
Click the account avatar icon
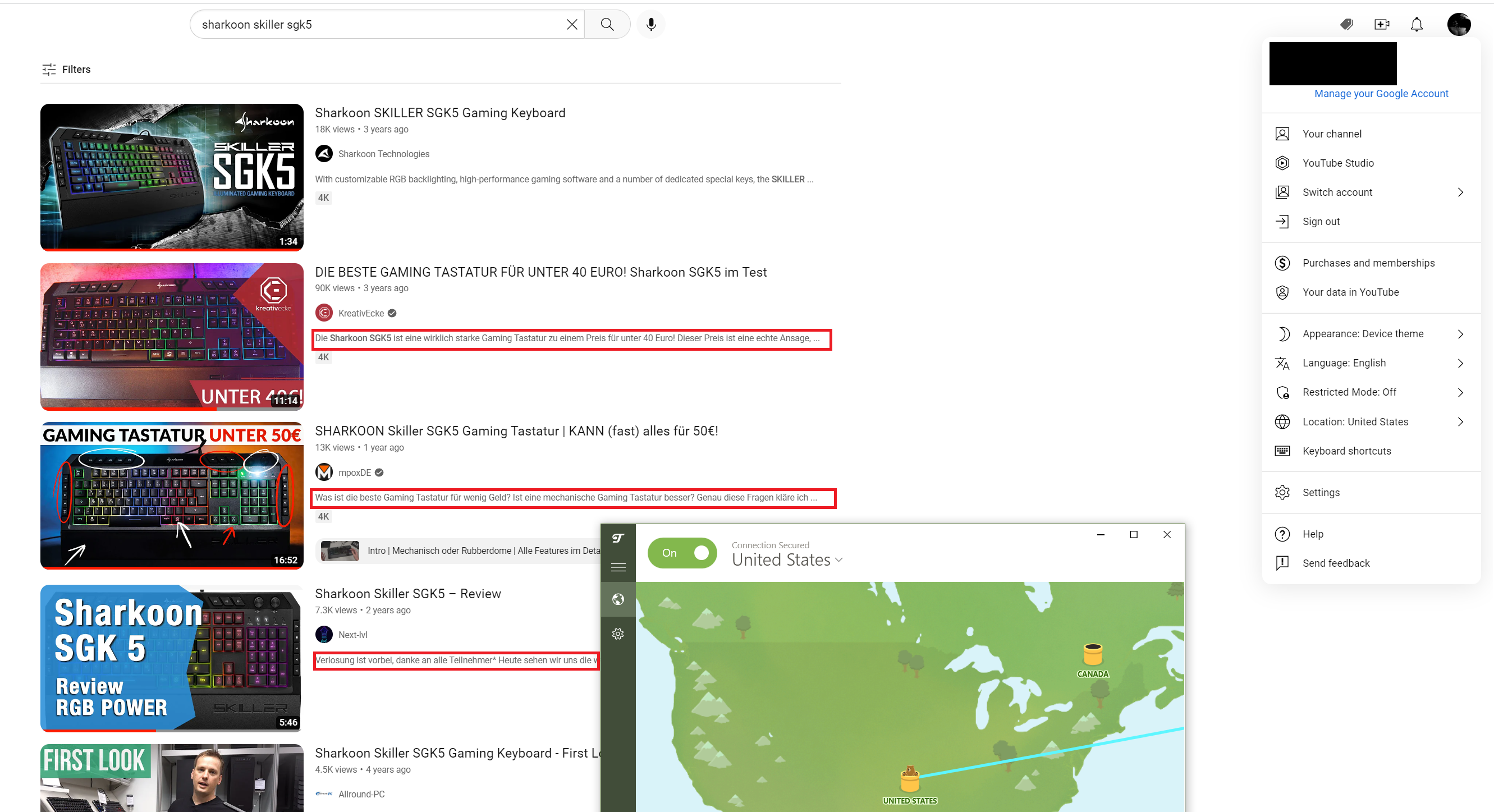point(1458,24)
